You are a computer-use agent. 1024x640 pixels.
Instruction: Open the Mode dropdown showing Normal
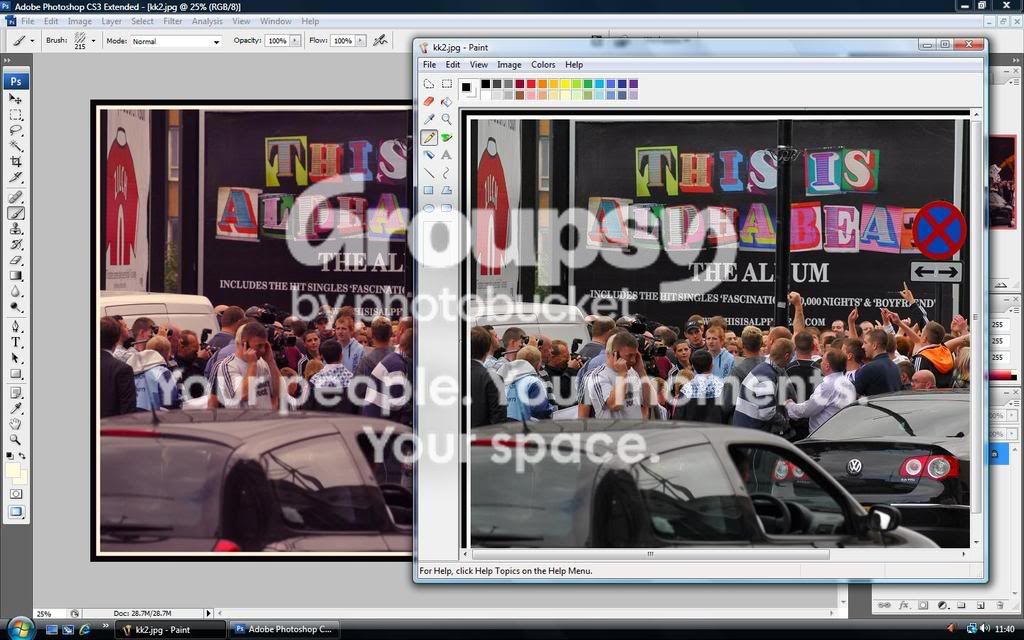[x=176, y=41]
